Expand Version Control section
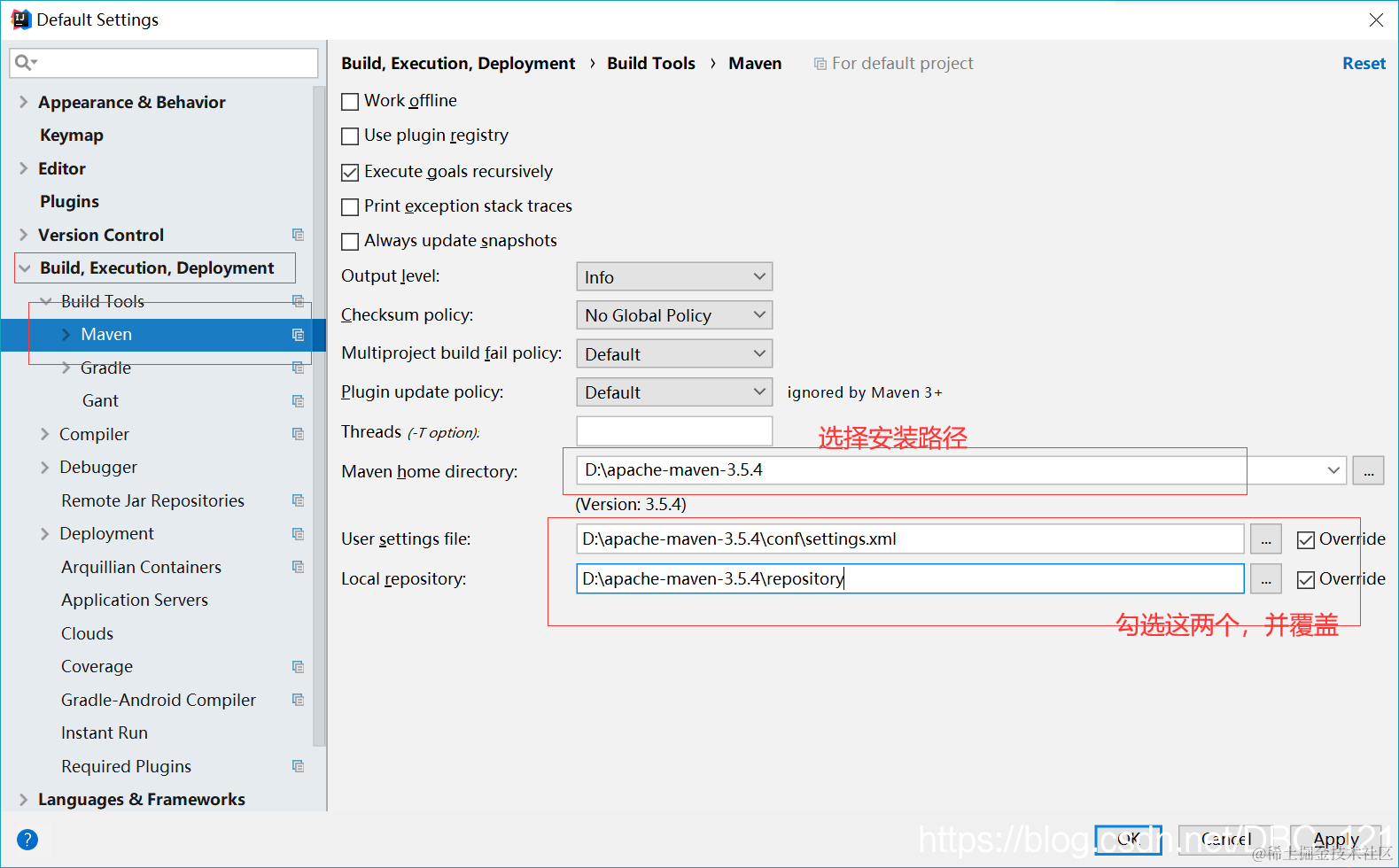Viewport: 1399px width, 868px height. tap(24, 235)
